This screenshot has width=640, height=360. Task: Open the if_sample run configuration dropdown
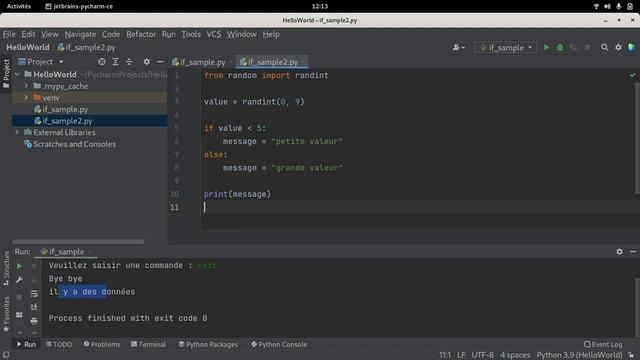(506, 47)
